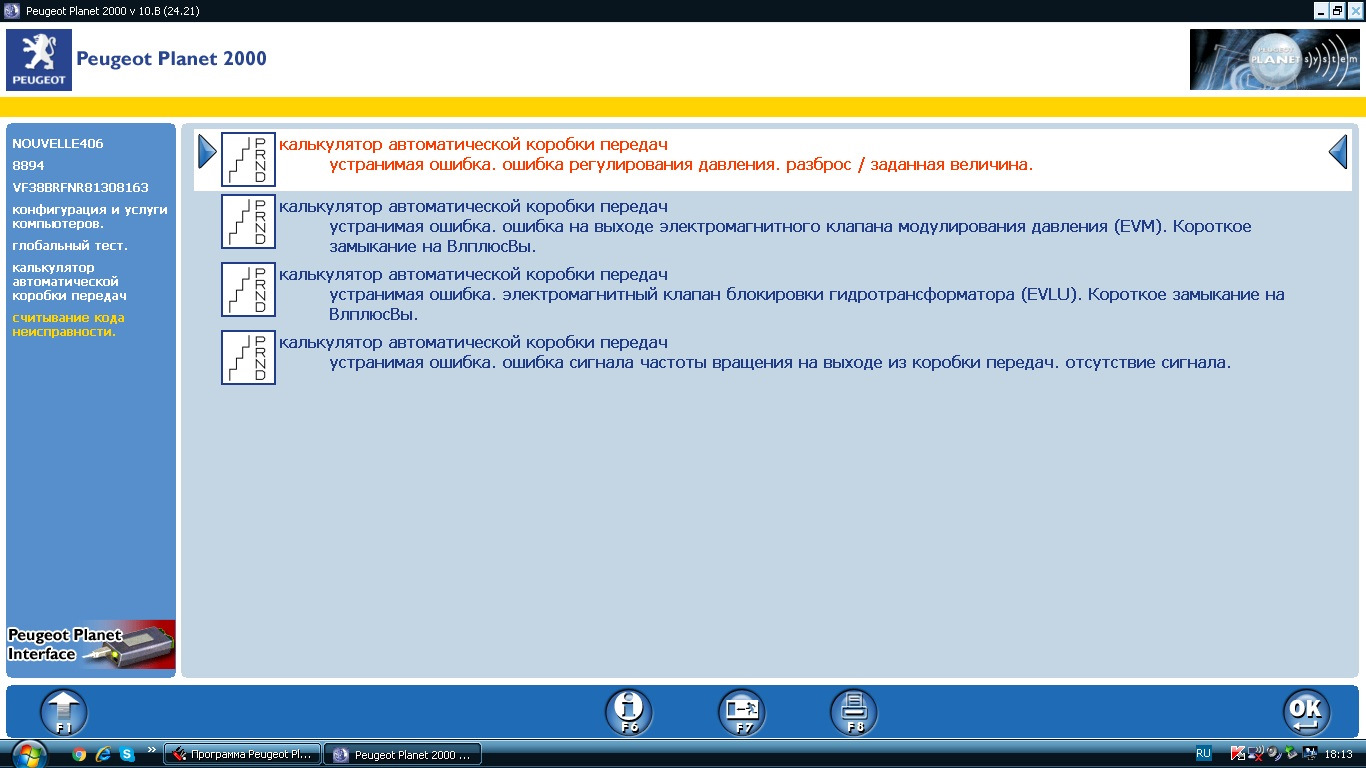
Task: Select the fault mentioning (EVLU) short circuit
Action: click(807, 304)
